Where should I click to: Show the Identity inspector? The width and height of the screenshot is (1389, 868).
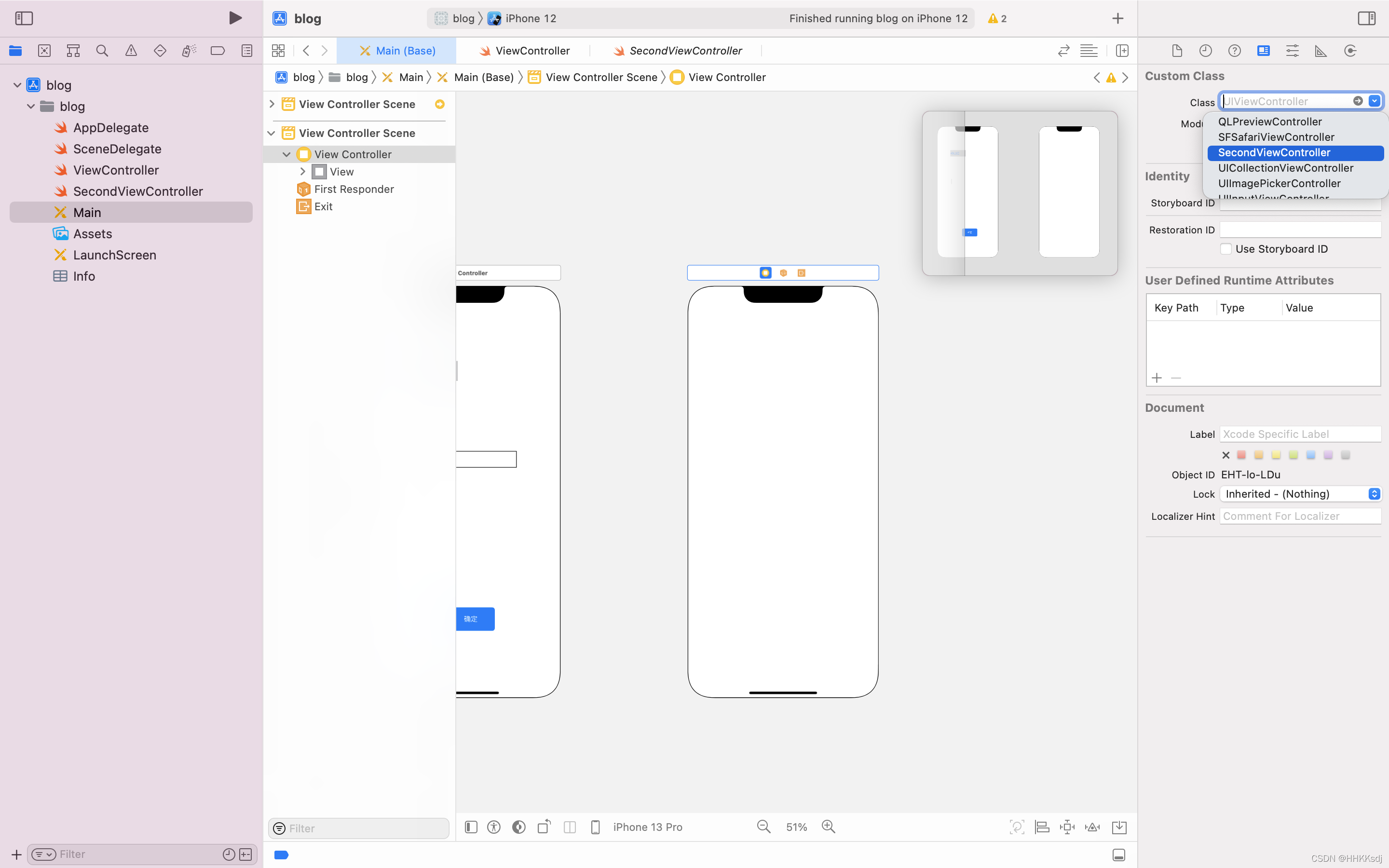(1263, 51)
